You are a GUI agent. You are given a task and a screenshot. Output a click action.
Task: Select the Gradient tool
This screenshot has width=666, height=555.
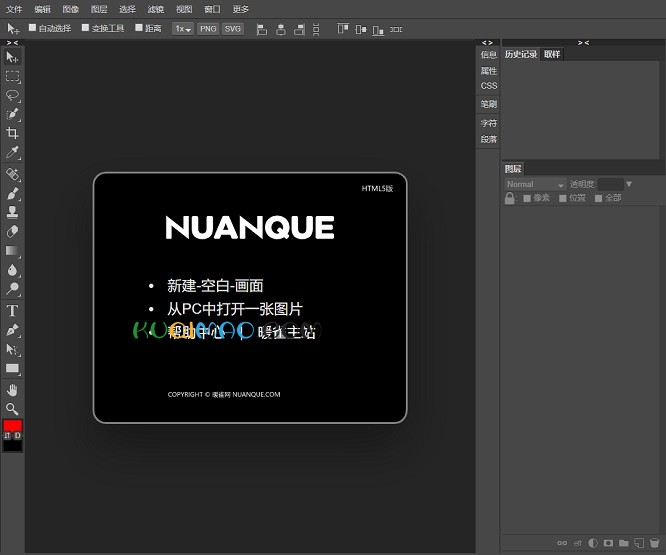click(x=12, y=251)
